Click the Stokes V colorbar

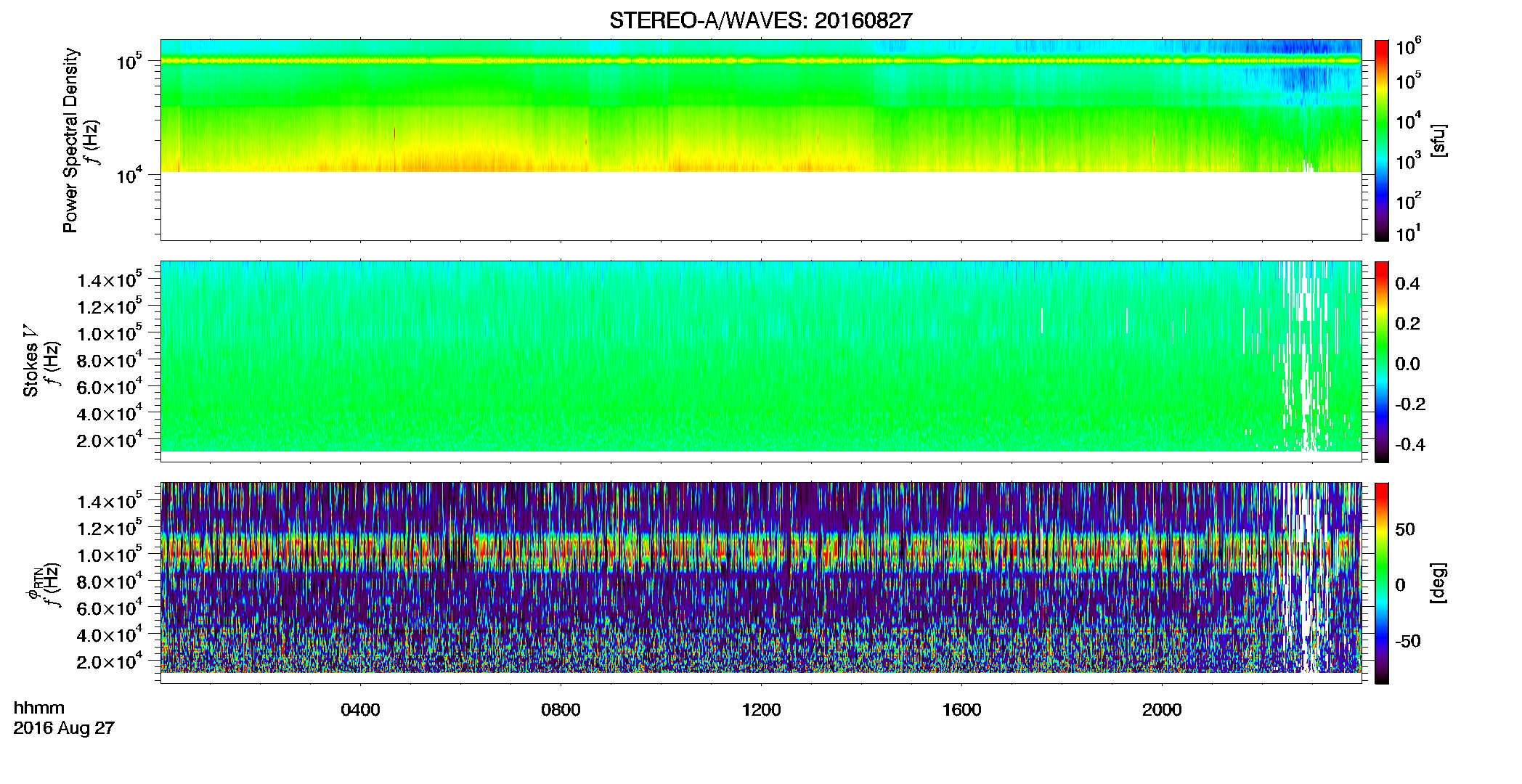coord(1382,362)
